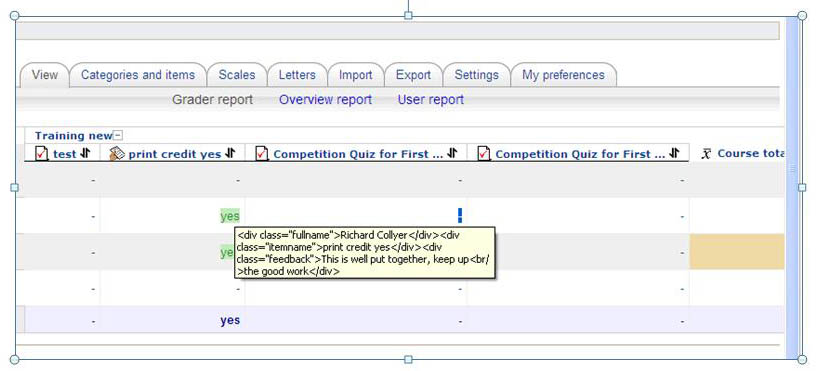
Task: Switch to the View tab
Action: (x=45, y=75)
